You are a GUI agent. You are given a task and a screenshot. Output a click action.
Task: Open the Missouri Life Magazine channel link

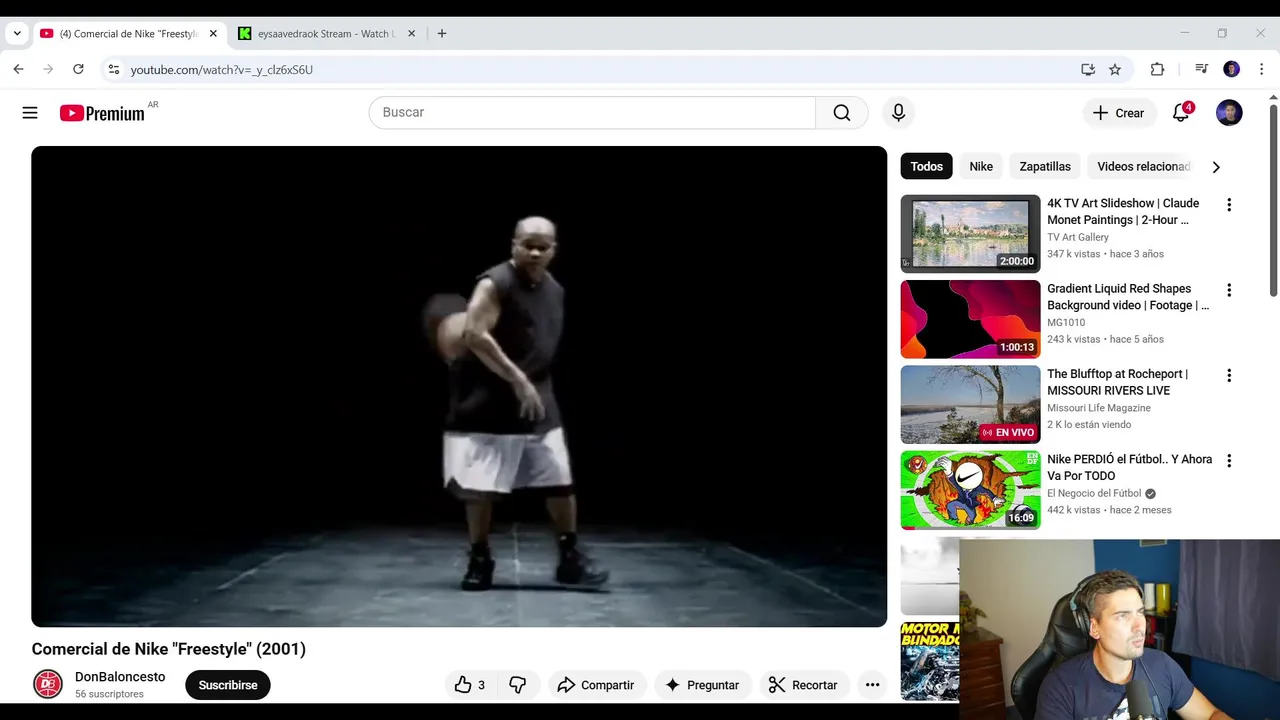[1099, 408]
